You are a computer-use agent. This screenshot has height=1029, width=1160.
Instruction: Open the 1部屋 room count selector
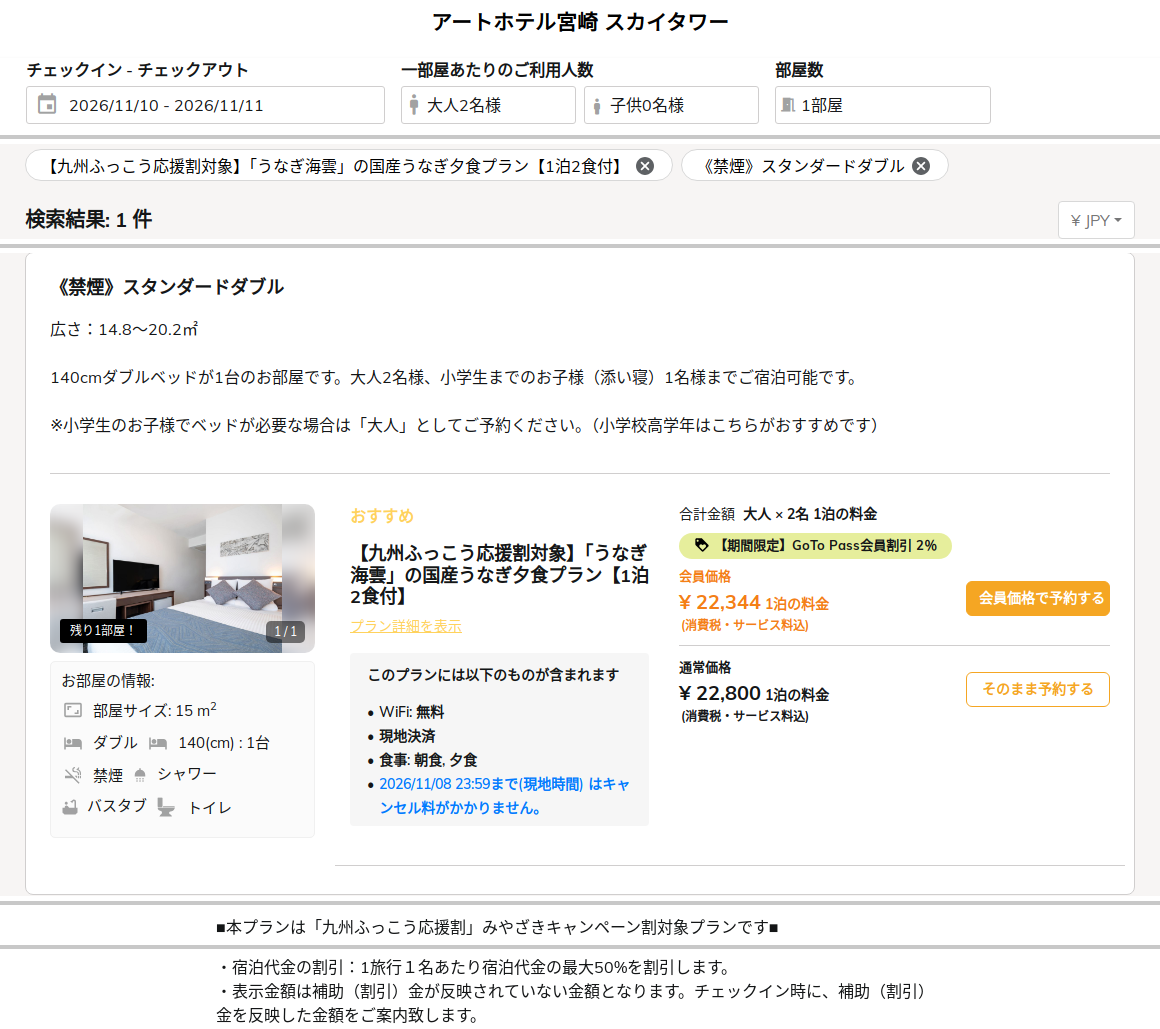883,105
